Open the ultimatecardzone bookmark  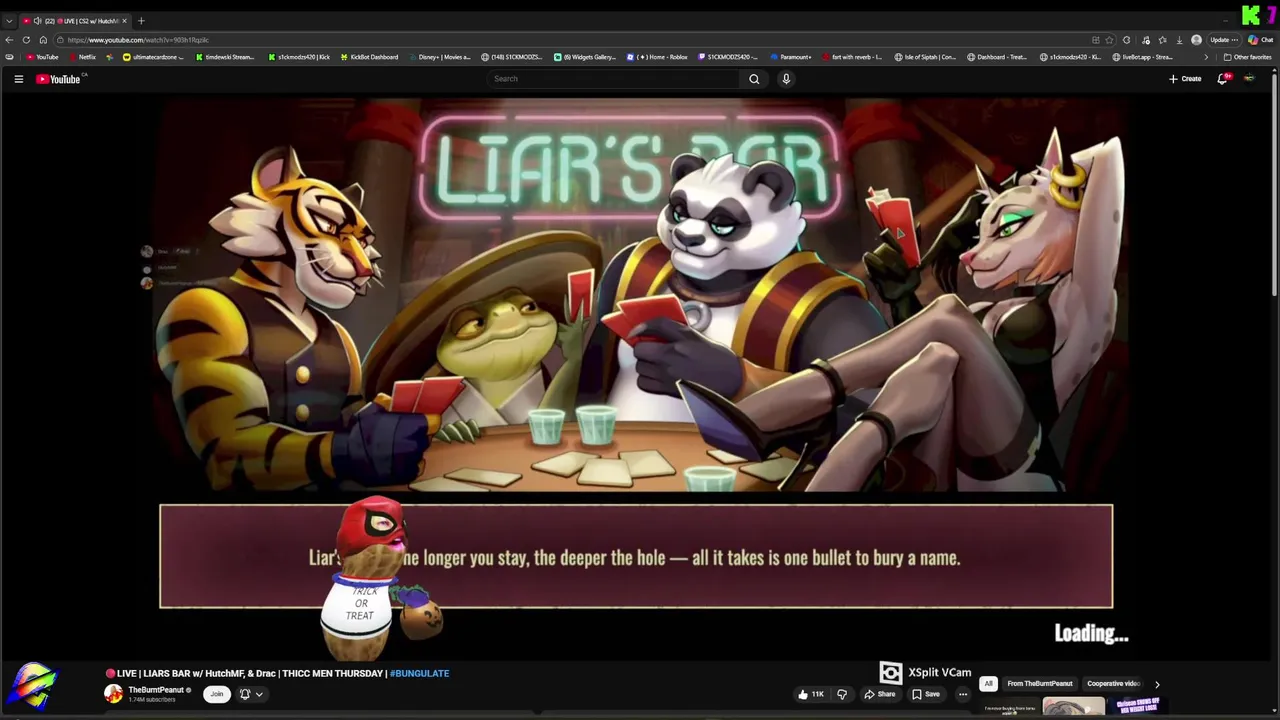tap(153, 57)
